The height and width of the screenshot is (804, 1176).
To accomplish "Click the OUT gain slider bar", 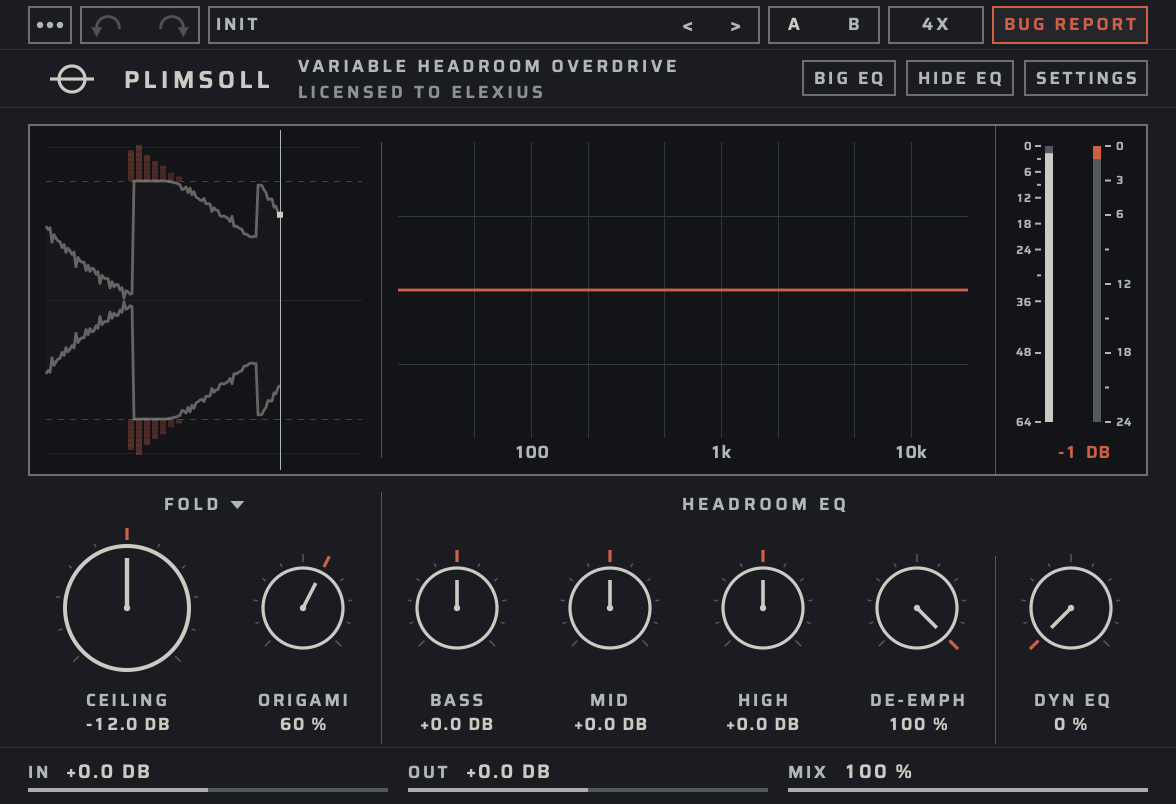I will (588, 789).
